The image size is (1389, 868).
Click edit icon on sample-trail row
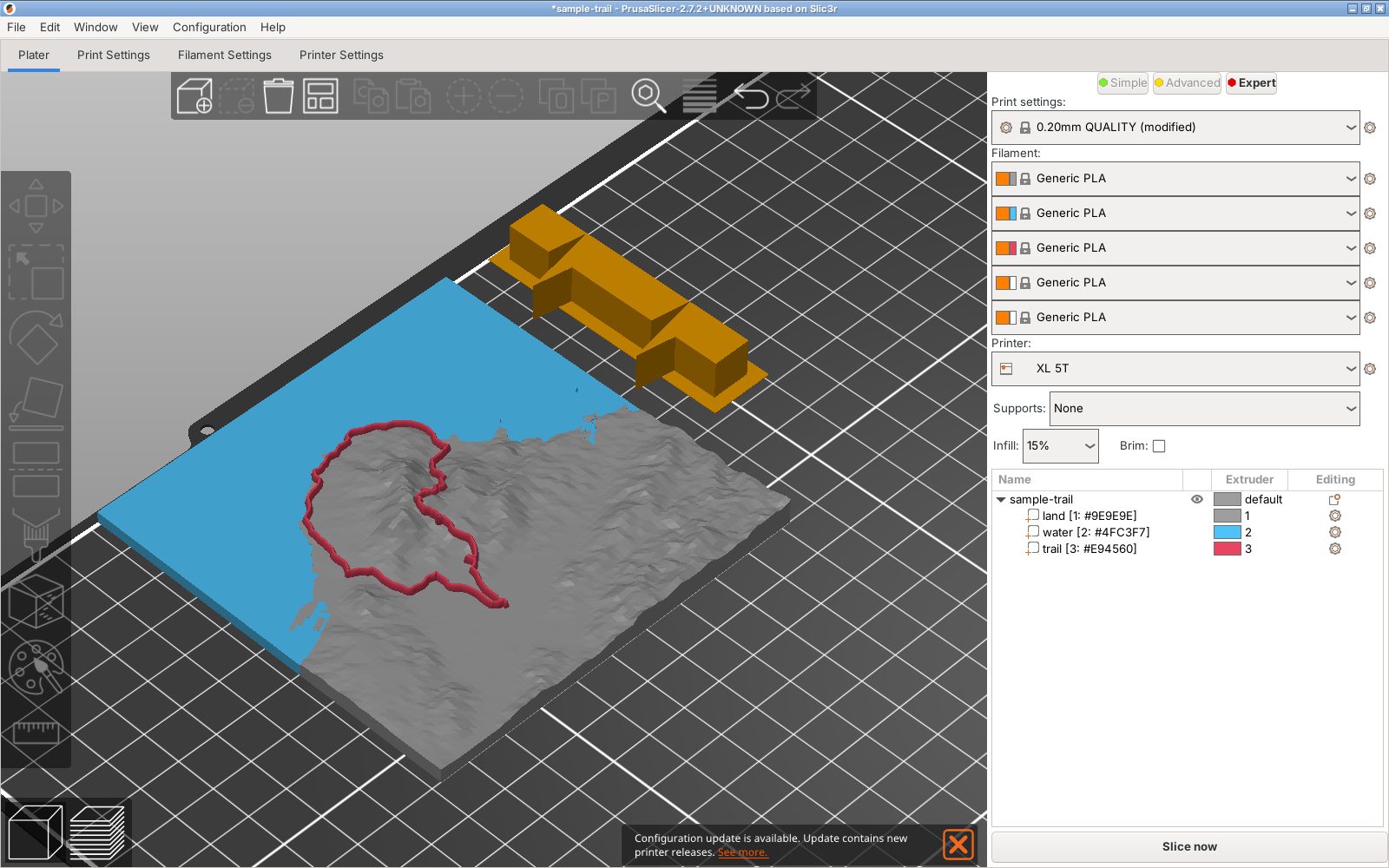click(x=1335, y=499)
